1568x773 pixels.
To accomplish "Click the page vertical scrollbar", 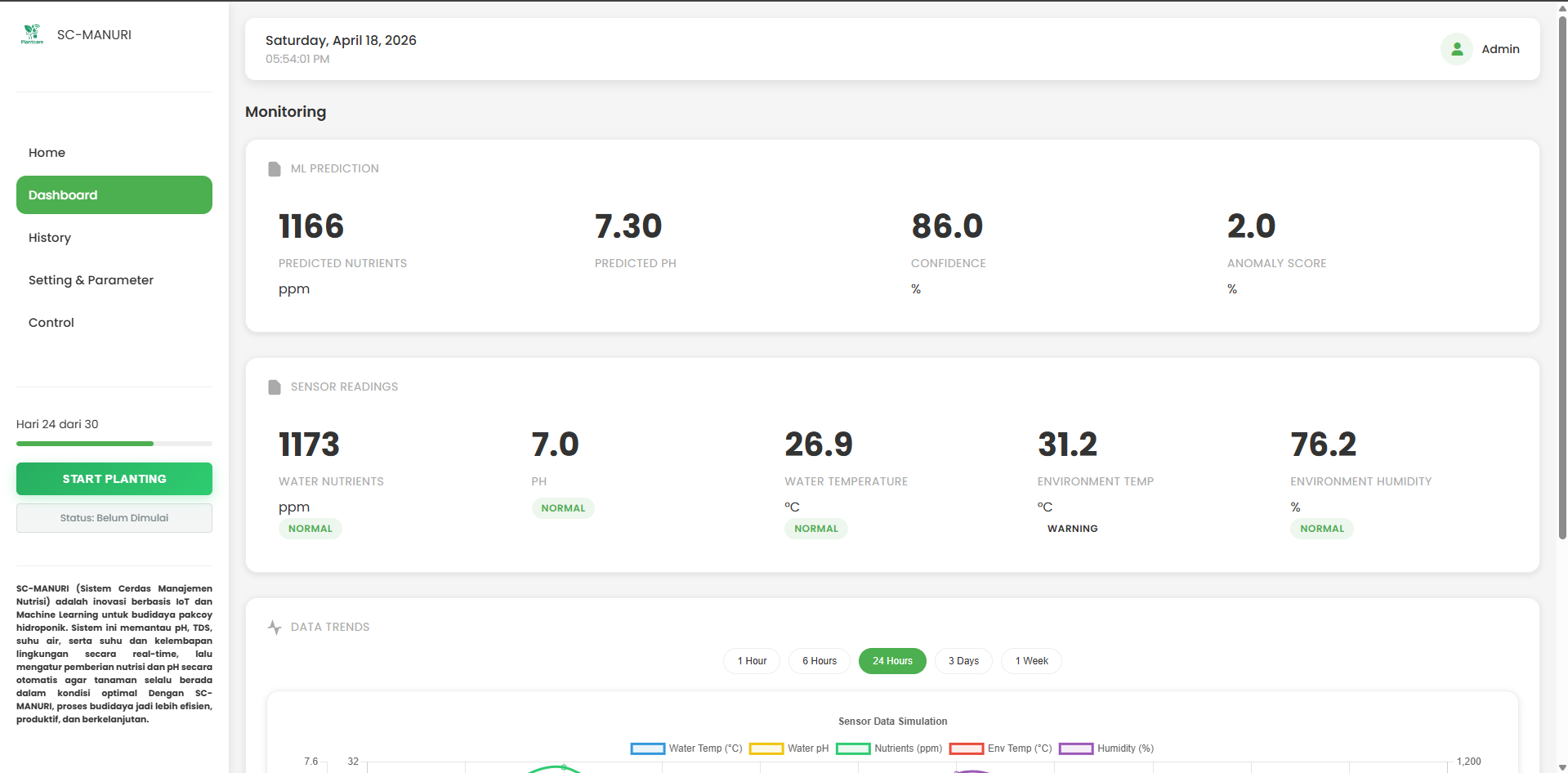I will 1562,278.
